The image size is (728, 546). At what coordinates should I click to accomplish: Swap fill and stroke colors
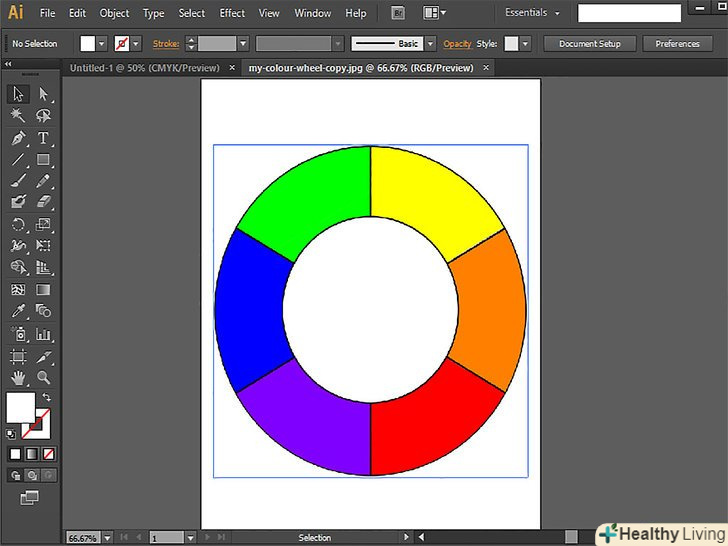click(46, 397)
